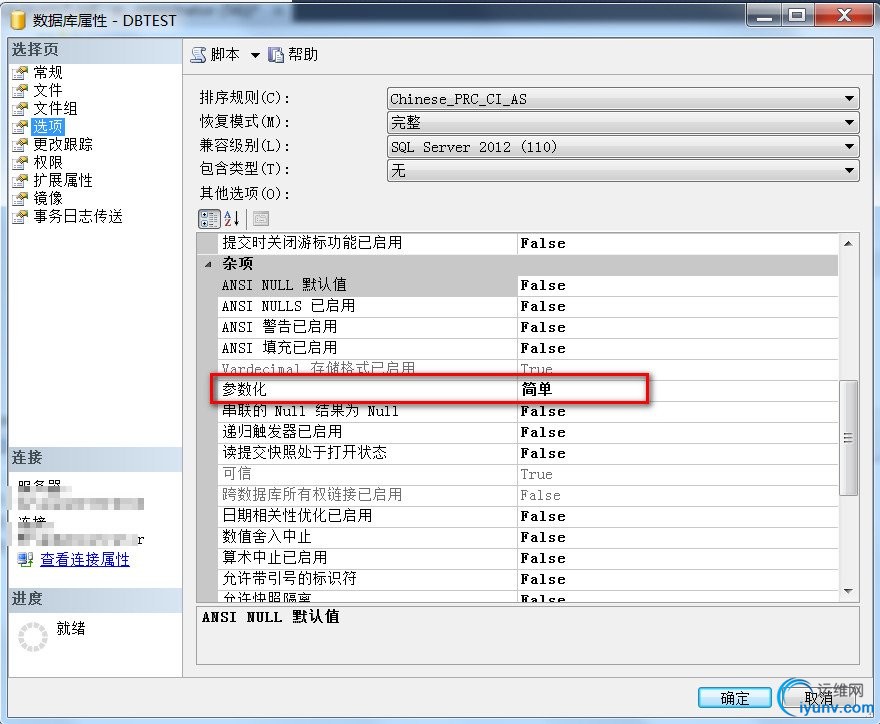The width and height of the screenshot is (880, 724).
Task: Click False value for 数值舍入中止
Action: (x=543, y=537)
